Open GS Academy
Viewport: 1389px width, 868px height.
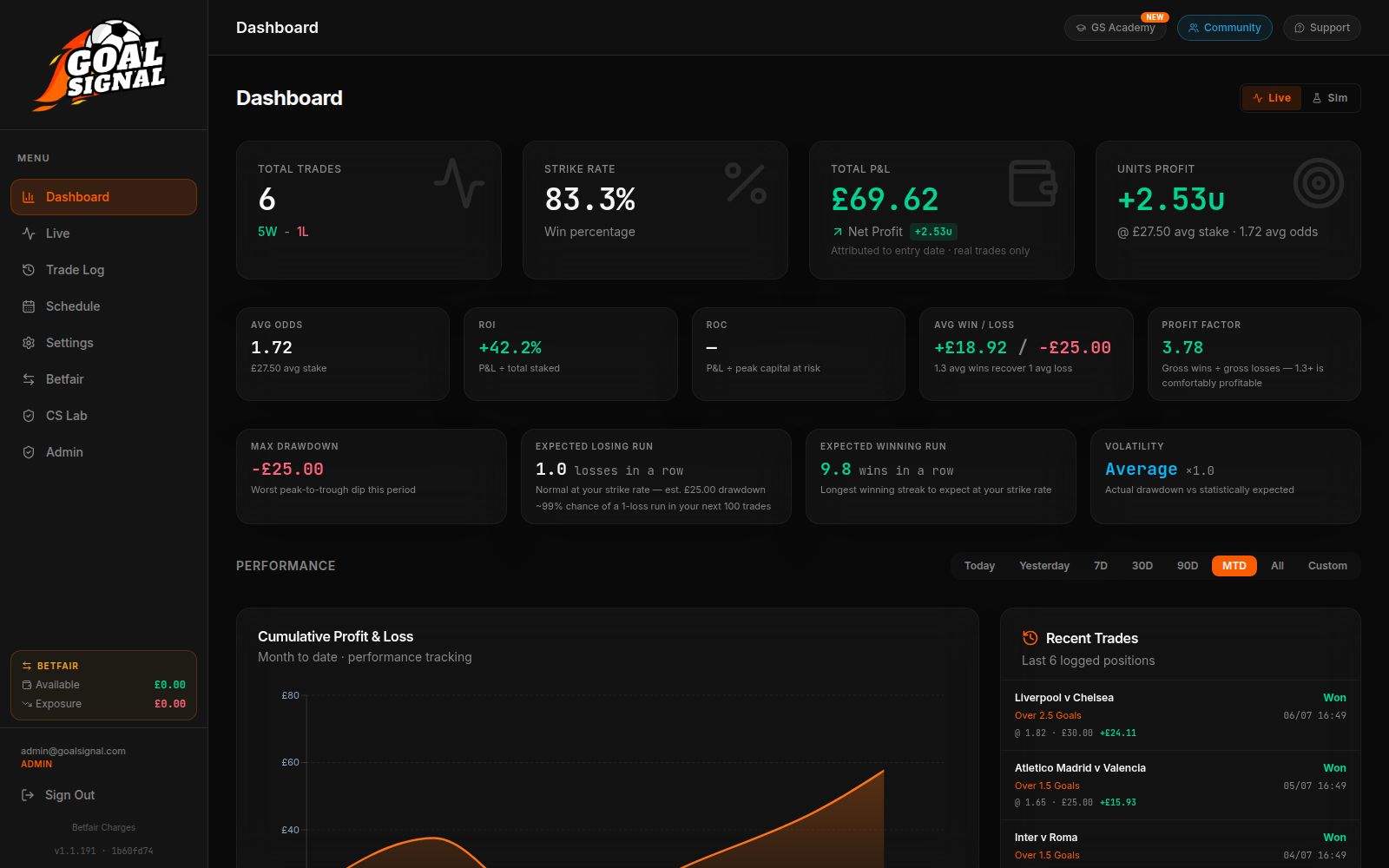click(1116, 28)
